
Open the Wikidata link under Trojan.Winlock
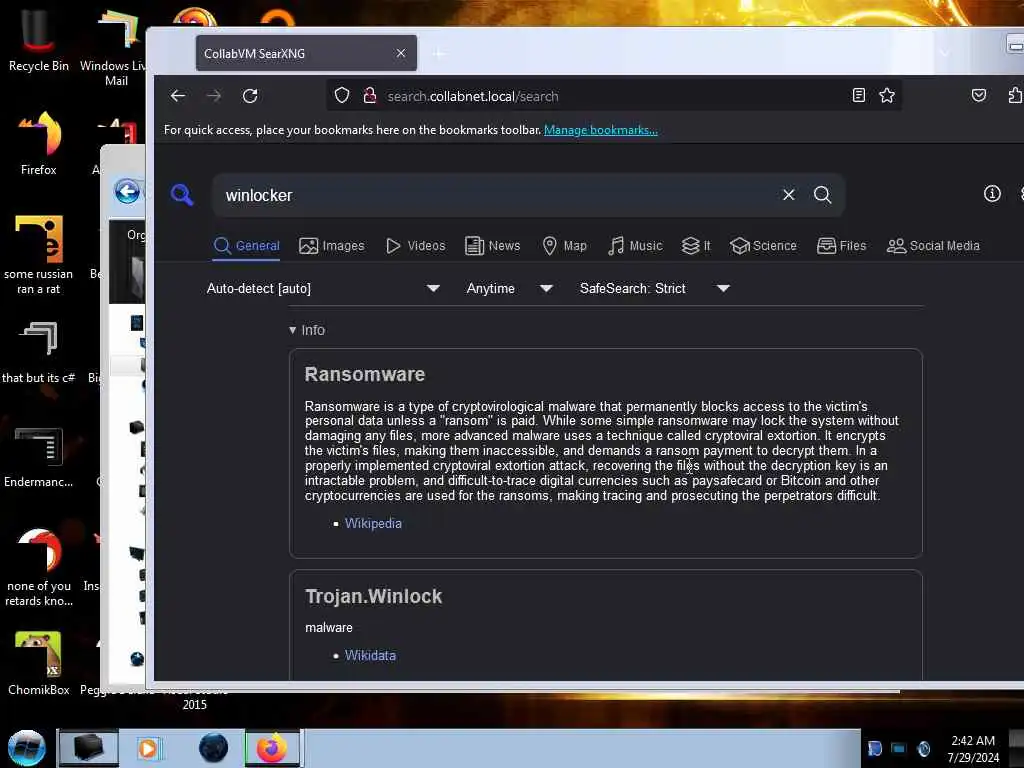click(370, 655)
